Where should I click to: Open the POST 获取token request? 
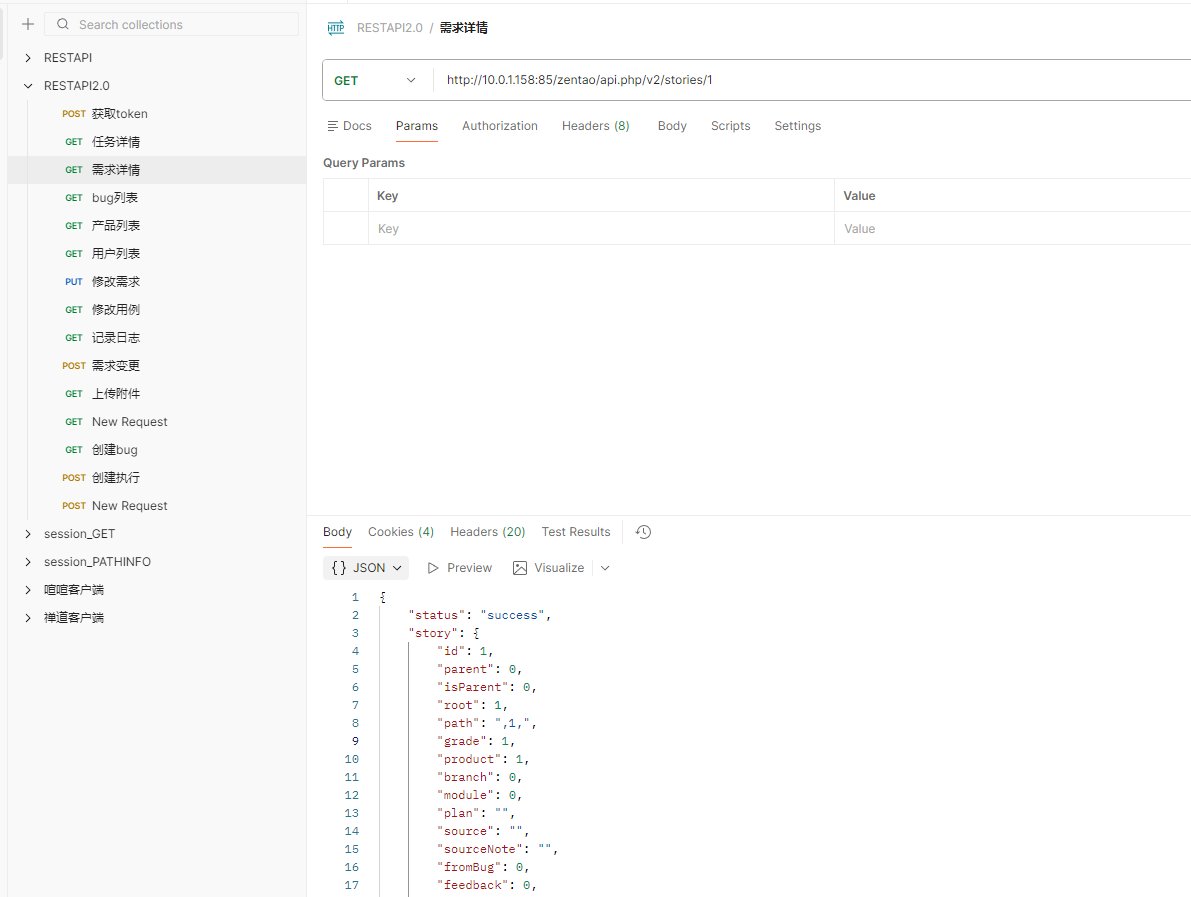point(157,114)
